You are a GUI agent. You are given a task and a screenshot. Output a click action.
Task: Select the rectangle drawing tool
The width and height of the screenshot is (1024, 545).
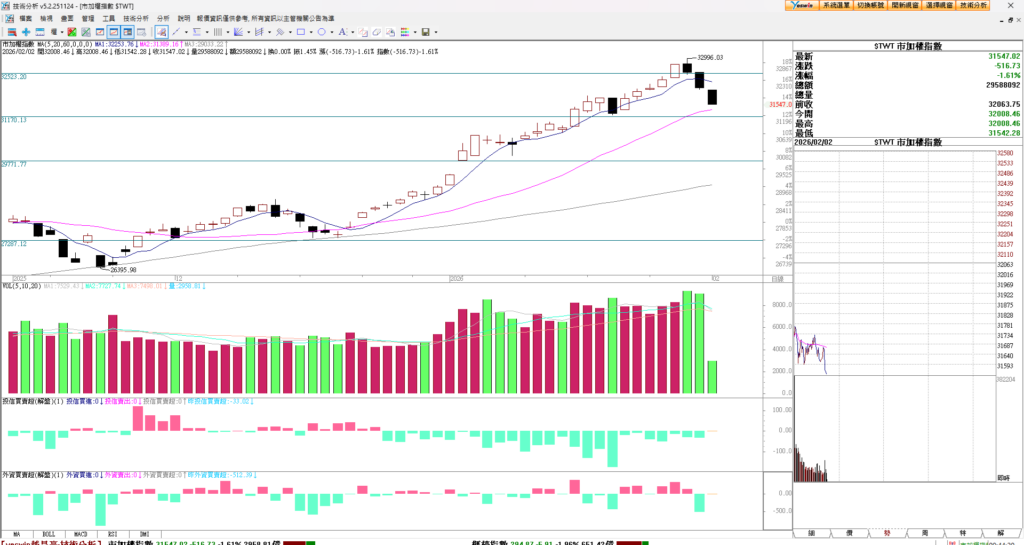[x=301, y=32]
